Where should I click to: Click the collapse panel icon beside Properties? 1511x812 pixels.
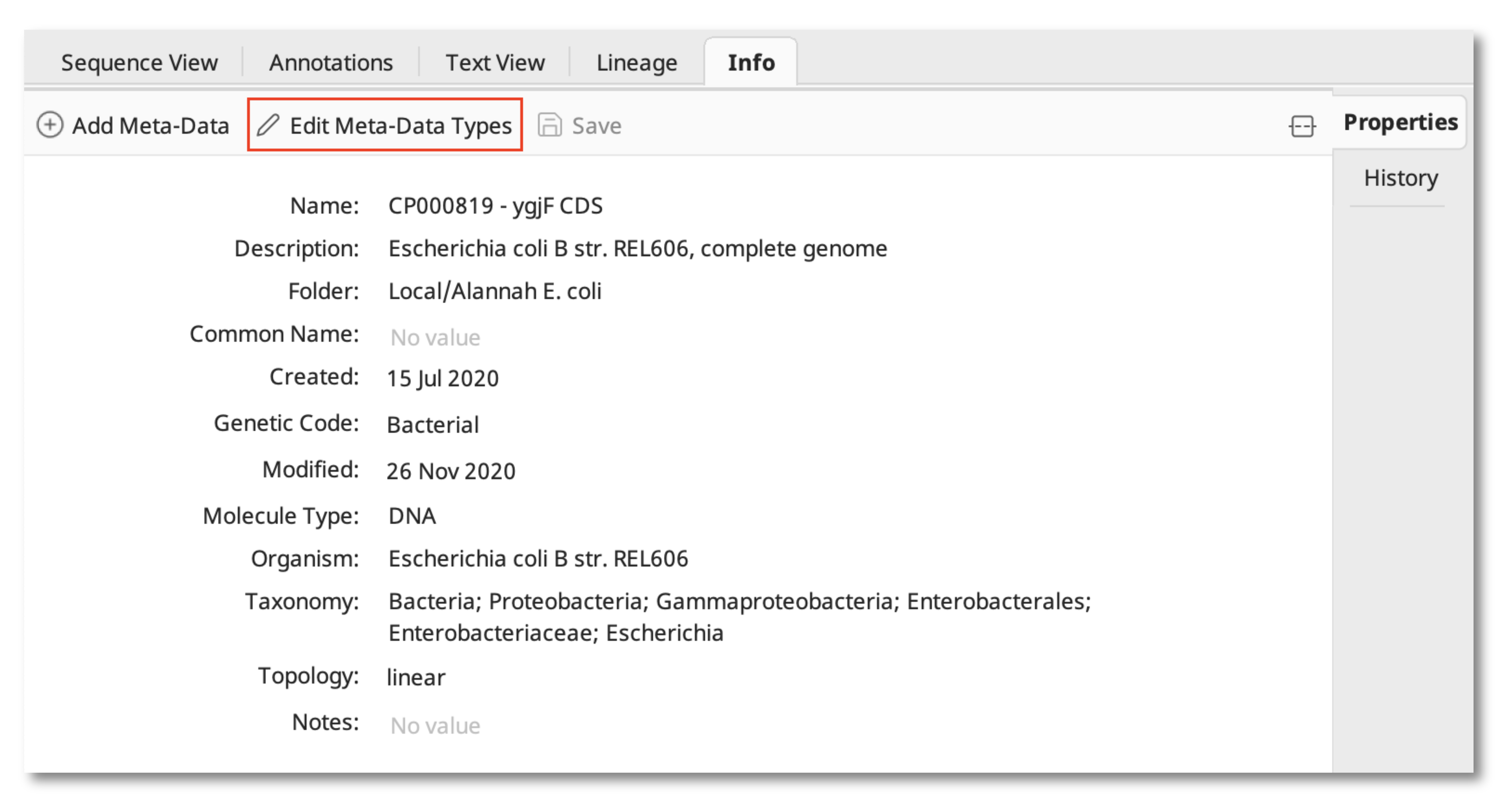click(1302, 126)
